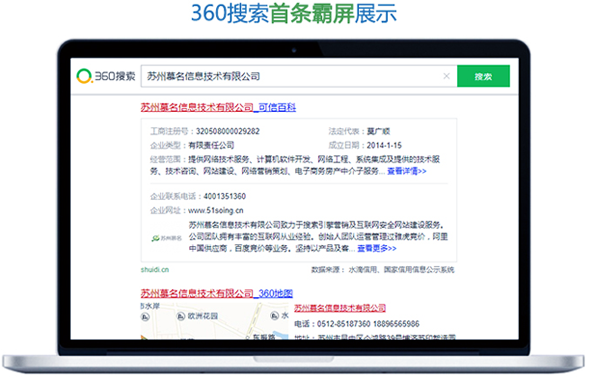Screen dimensions: 596x384
Task: Click the website www.51soing.cn text
Action: point(216,211)
